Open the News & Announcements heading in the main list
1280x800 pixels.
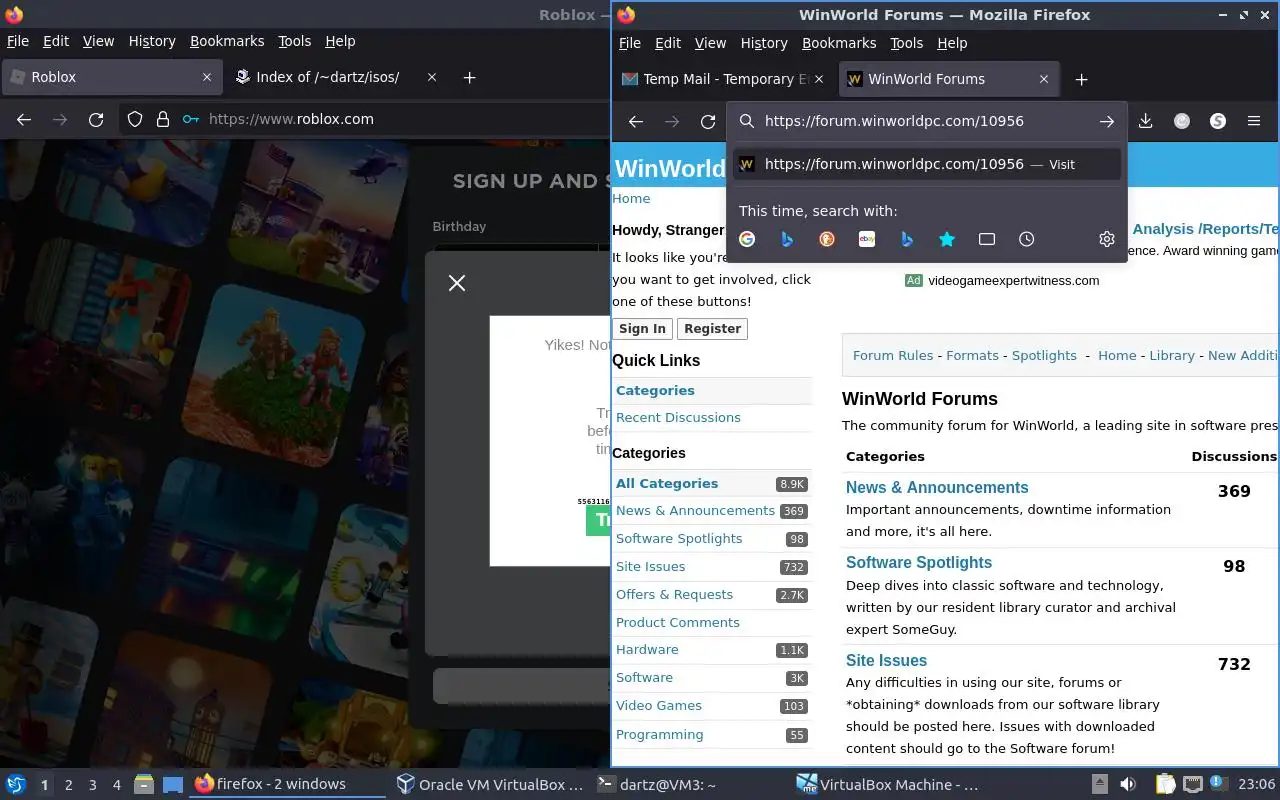click(x=937, y=488)
